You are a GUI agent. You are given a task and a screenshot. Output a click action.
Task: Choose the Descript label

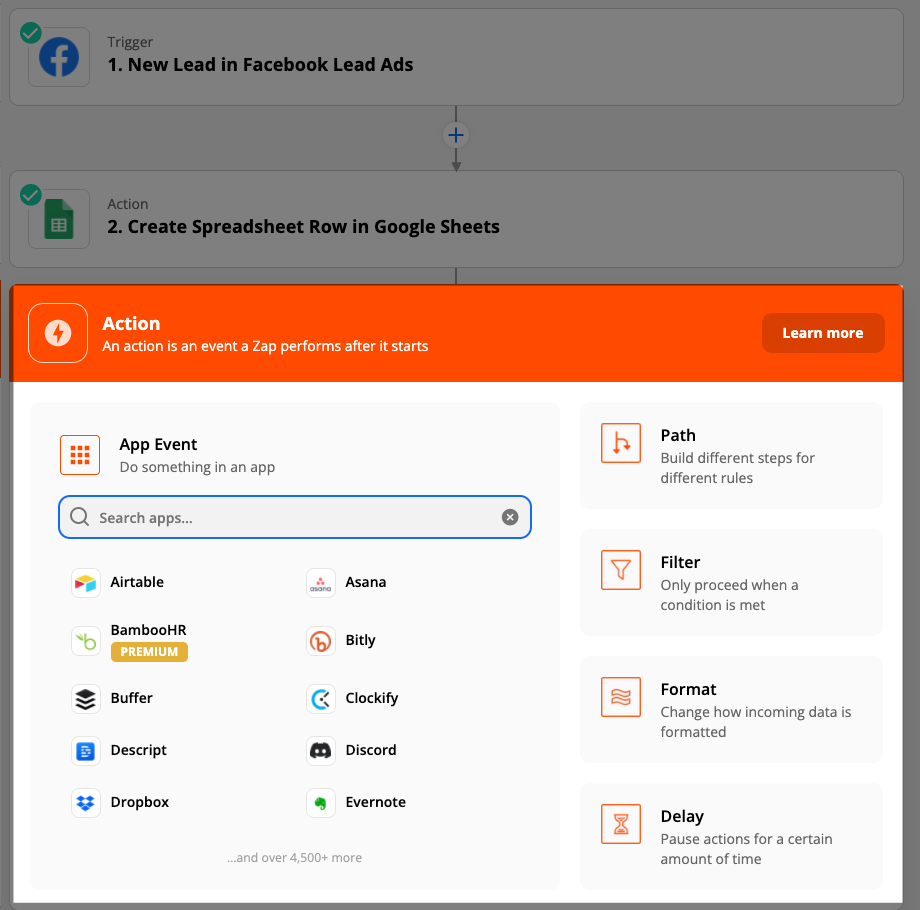[138, 750]
